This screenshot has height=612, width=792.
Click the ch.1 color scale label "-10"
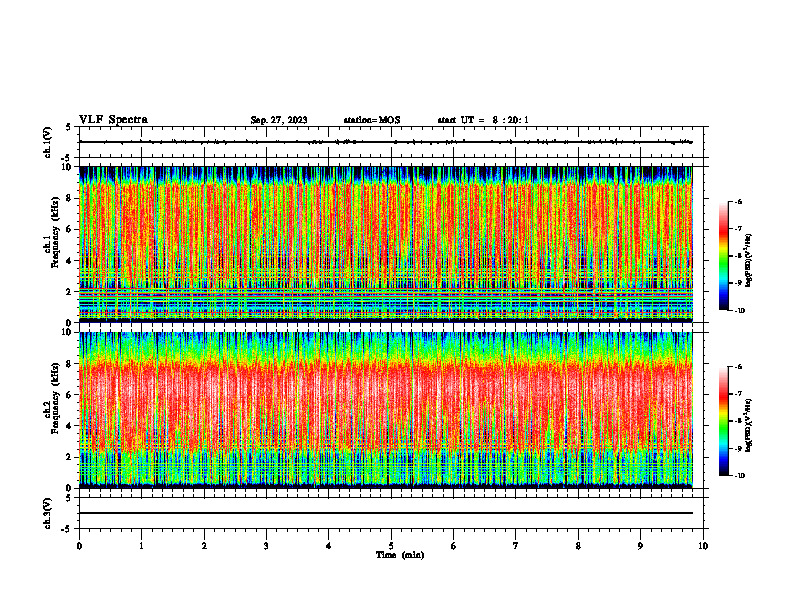(739, 311)
